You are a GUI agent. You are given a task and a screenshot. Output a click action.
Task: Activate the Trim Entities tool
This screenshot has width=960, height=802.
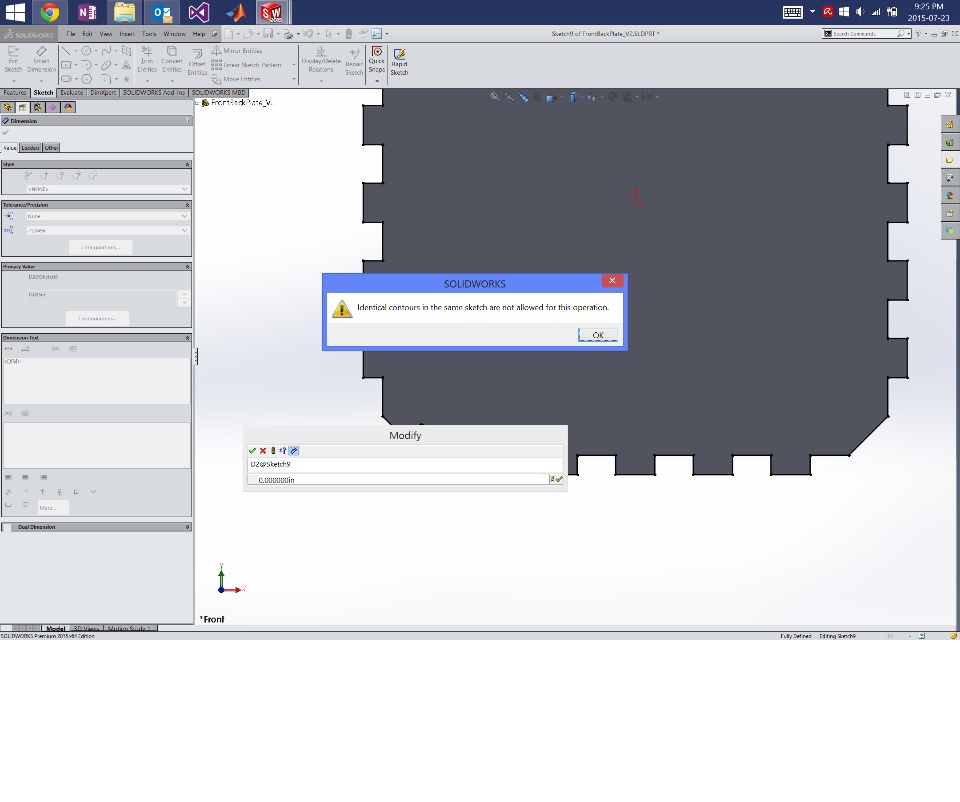click(x=147, y=60)
